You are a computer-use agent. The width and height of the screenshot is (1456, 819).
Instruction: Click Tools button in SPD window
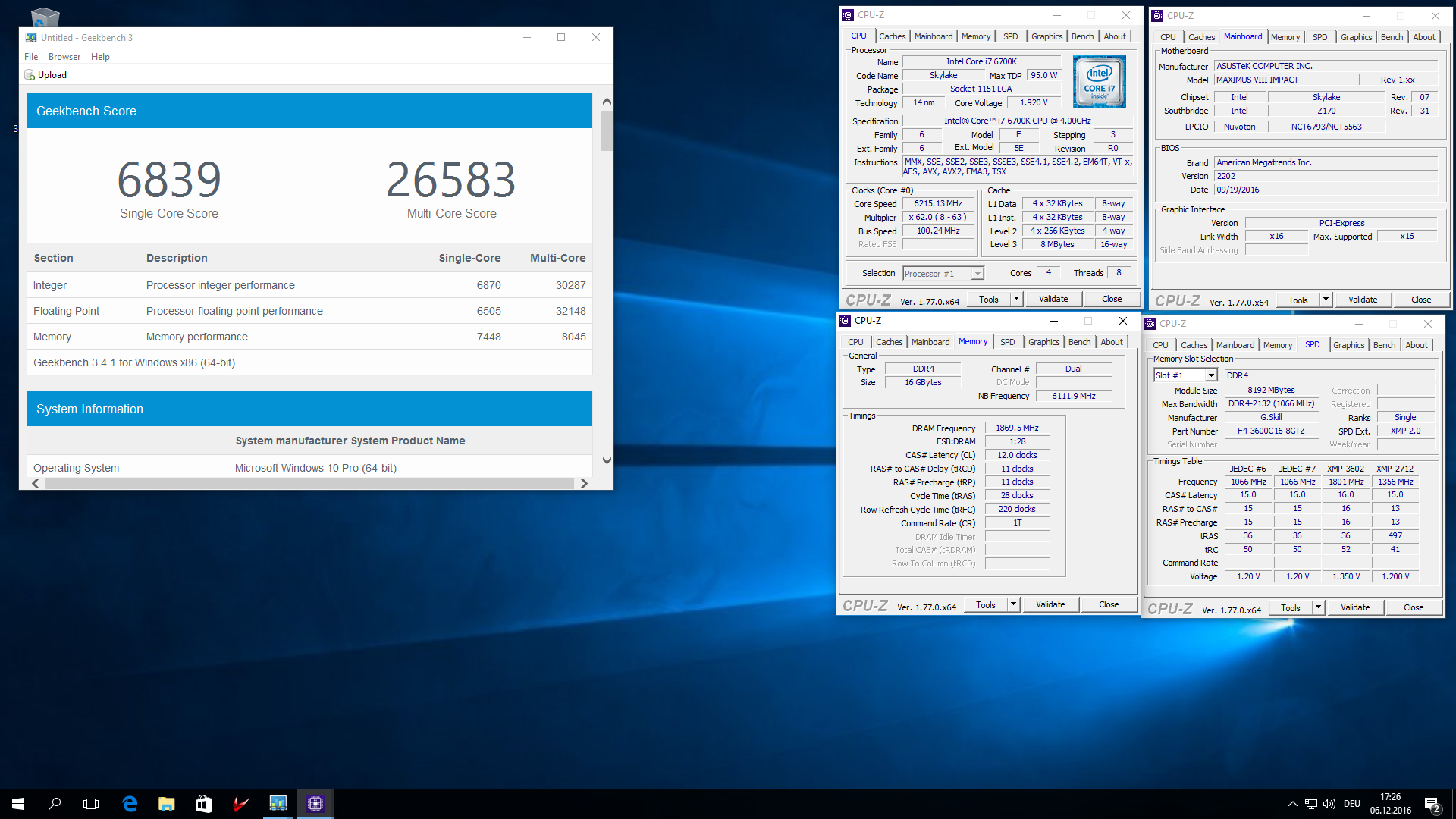coord(1291,607)
